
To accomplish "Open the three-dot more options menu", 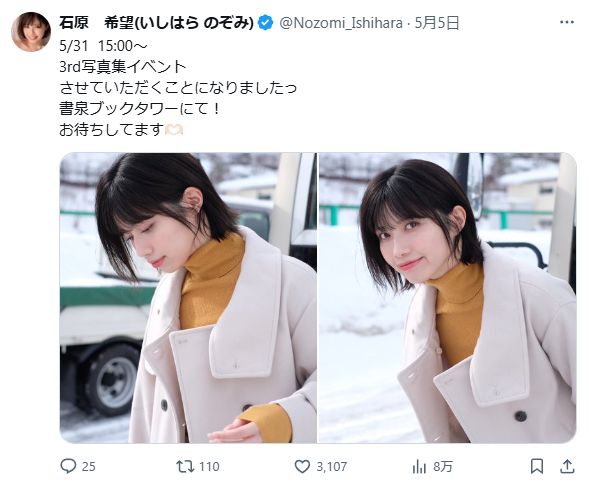I will [567, 23].
